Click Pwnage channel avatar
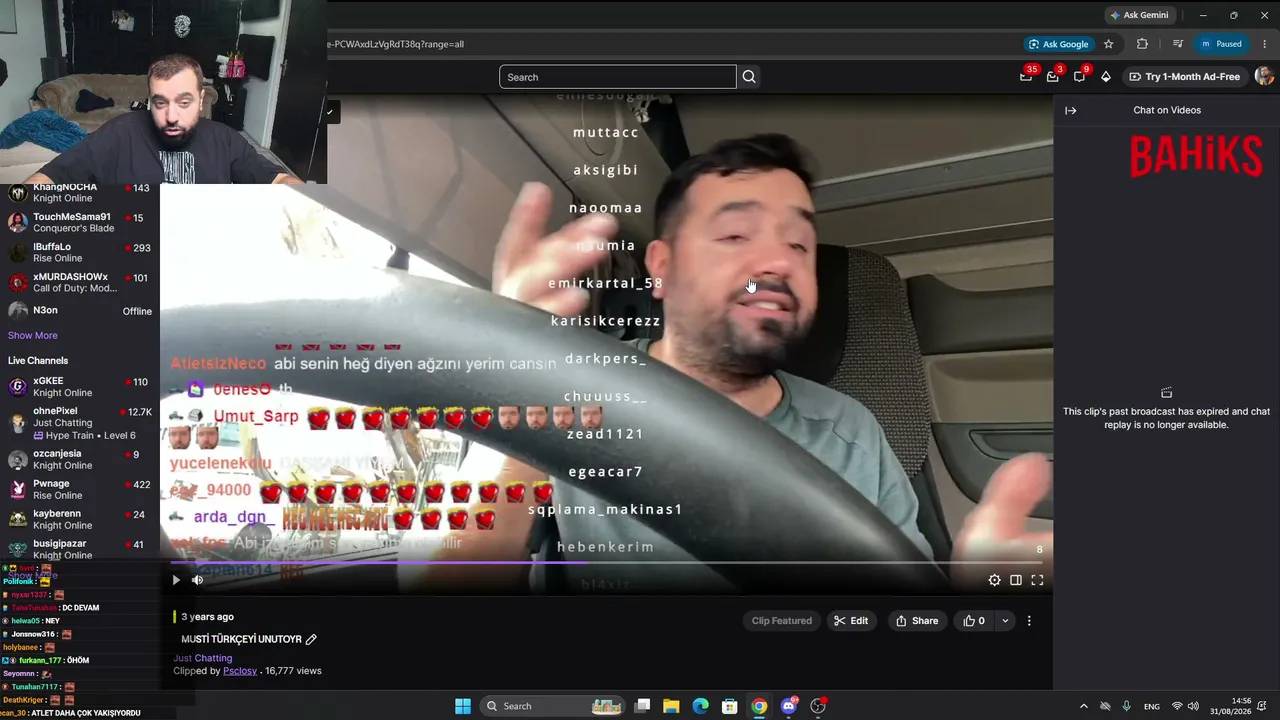Screen dimensions: 1280x720 tap(18, 489)
